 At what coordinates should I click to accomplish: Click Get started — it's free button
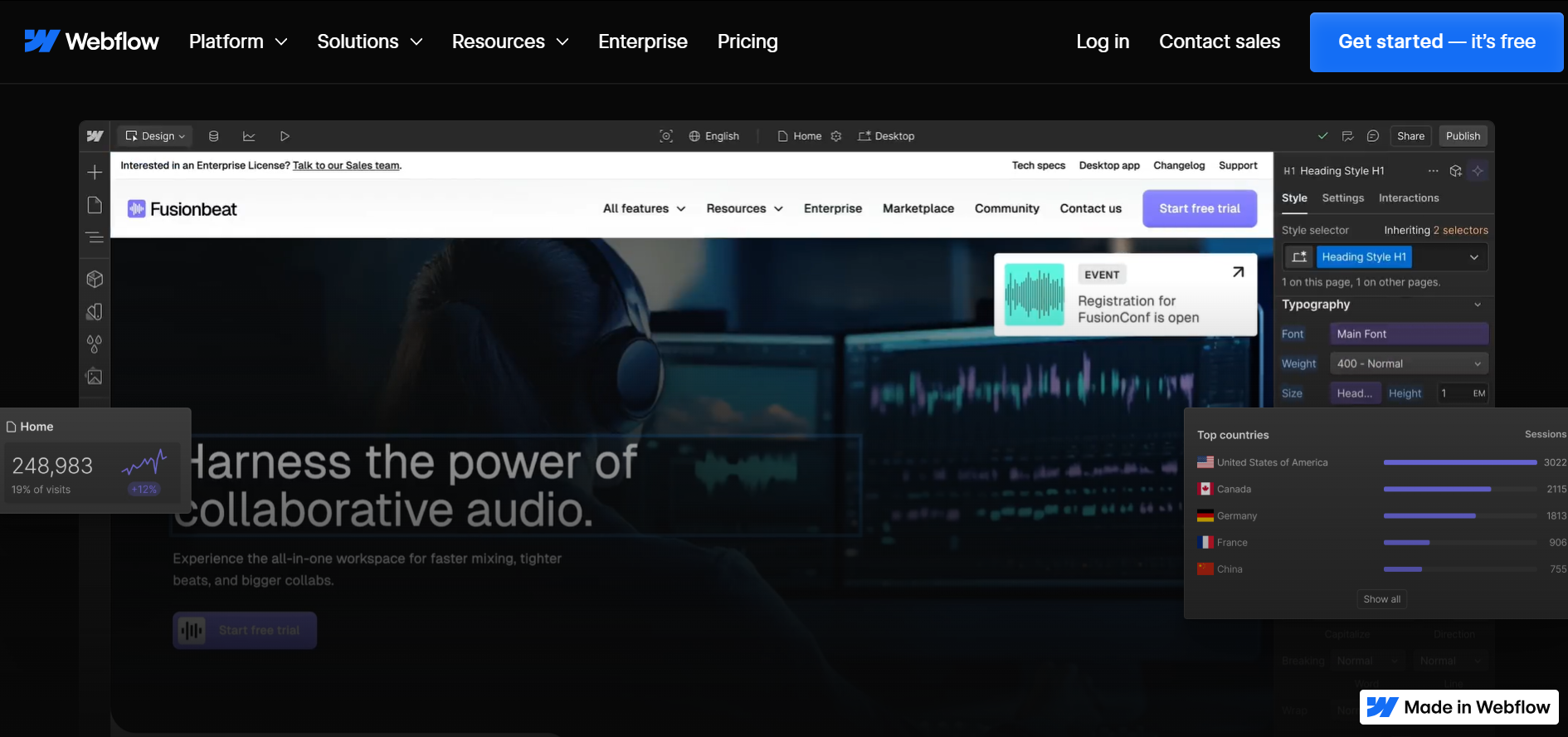tap(1436, 42)
